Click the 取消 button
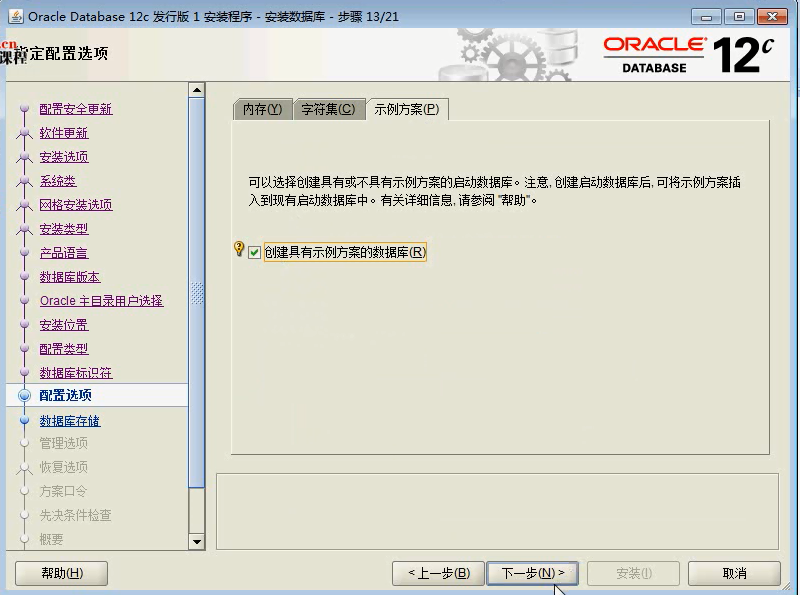The height and width of the screenshot is (595, 800). tap(734, 573)
